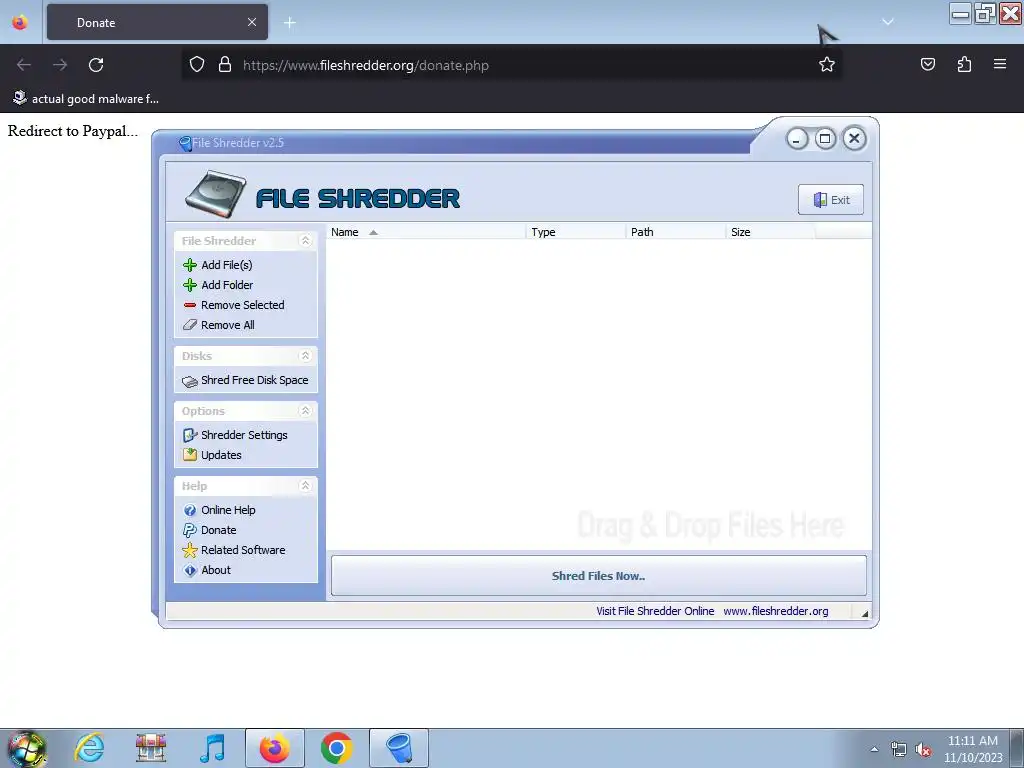Click the 'Redirect to Paypal...' text
The height and width of the screenshot is (768, 1024).
(72, 131)
